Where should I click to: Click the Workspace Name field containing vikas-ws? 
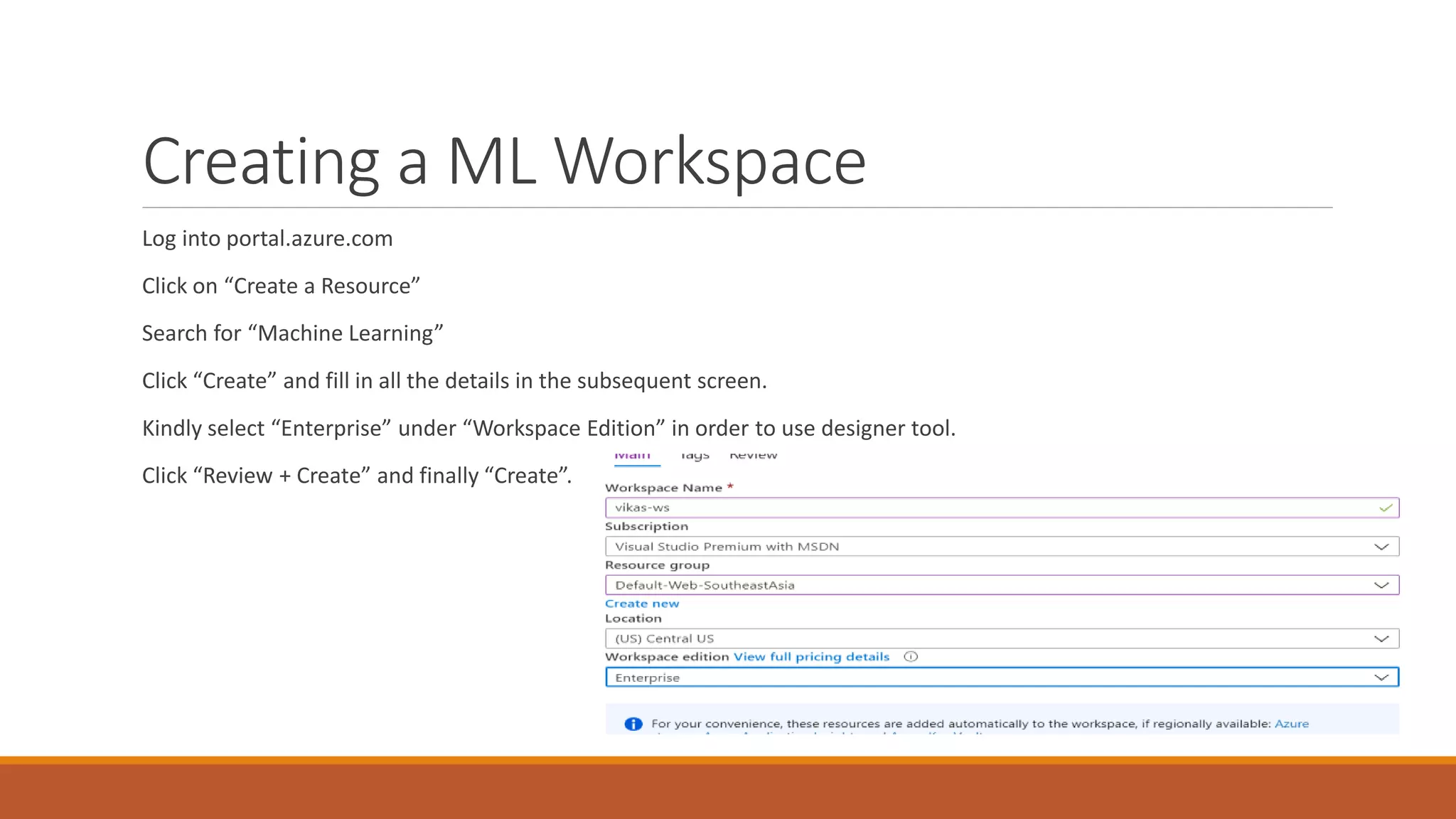tap(1002, 508)
